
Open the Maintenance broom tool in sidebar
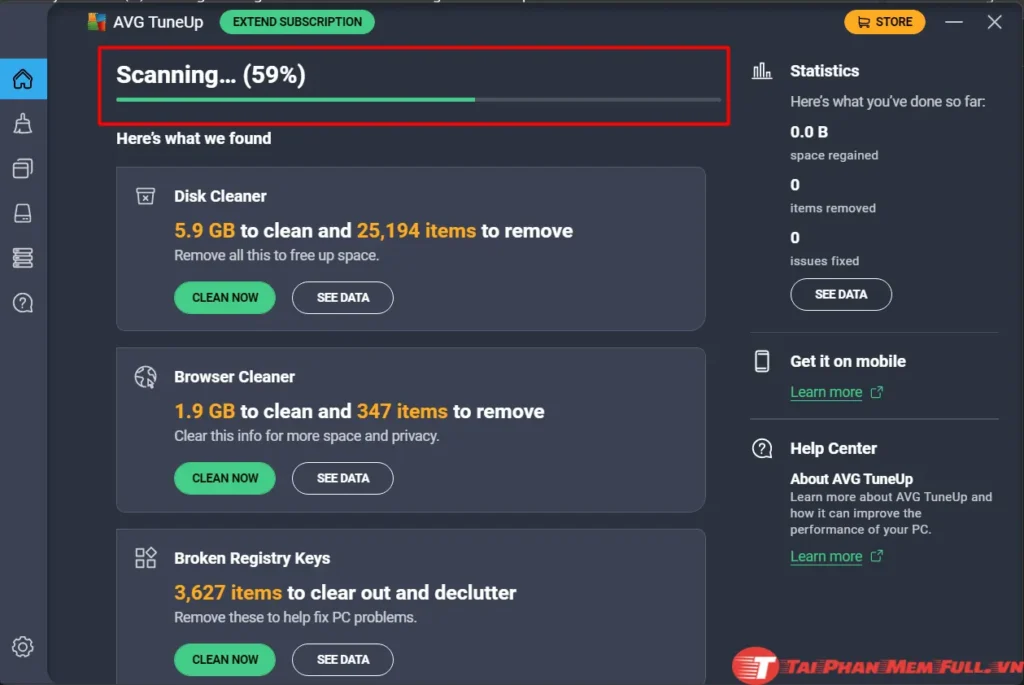point(23,123)
